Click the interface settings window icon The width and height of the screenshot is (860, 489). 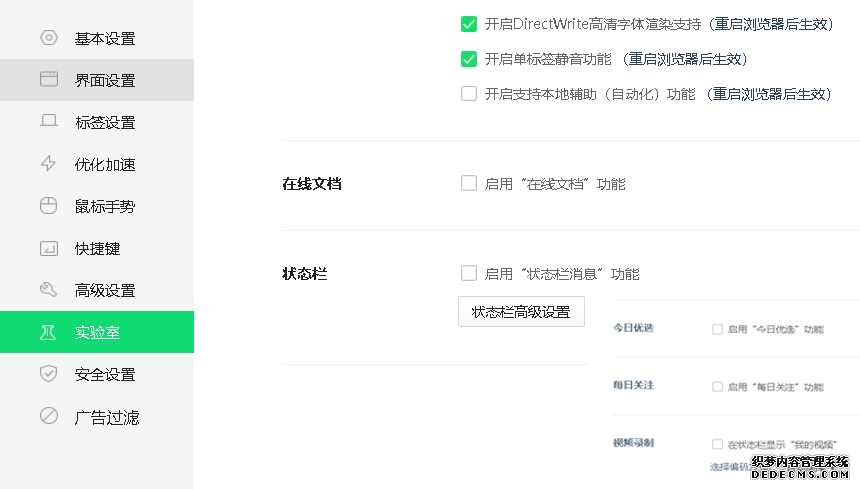click(49, 80)
